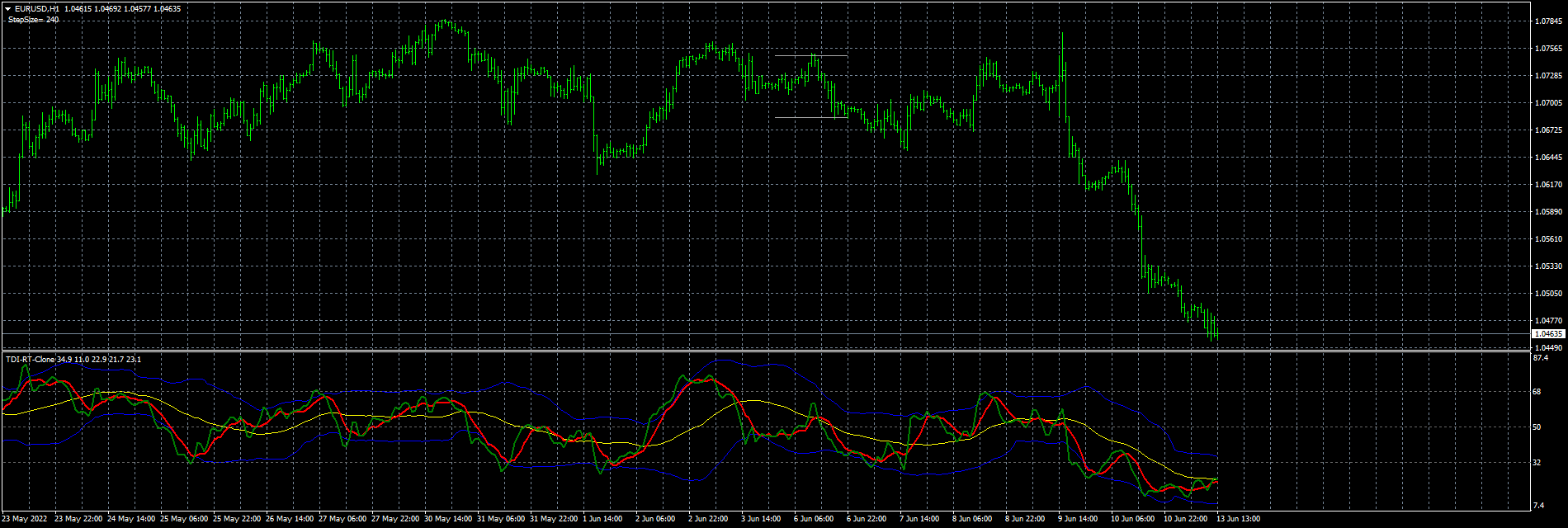The height and width of the screenshot is (528, 1568).
Task: Click the EURUSD,H1 chart title text
Action: pos(36,8)
